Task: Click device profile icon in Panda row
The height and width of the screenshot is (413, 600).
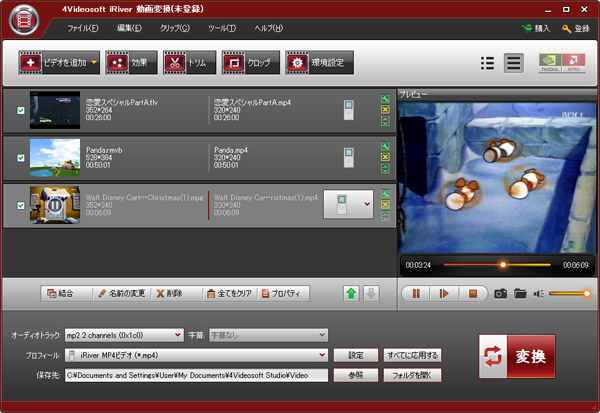Action: pyautogui.click(x=349, y=157)
